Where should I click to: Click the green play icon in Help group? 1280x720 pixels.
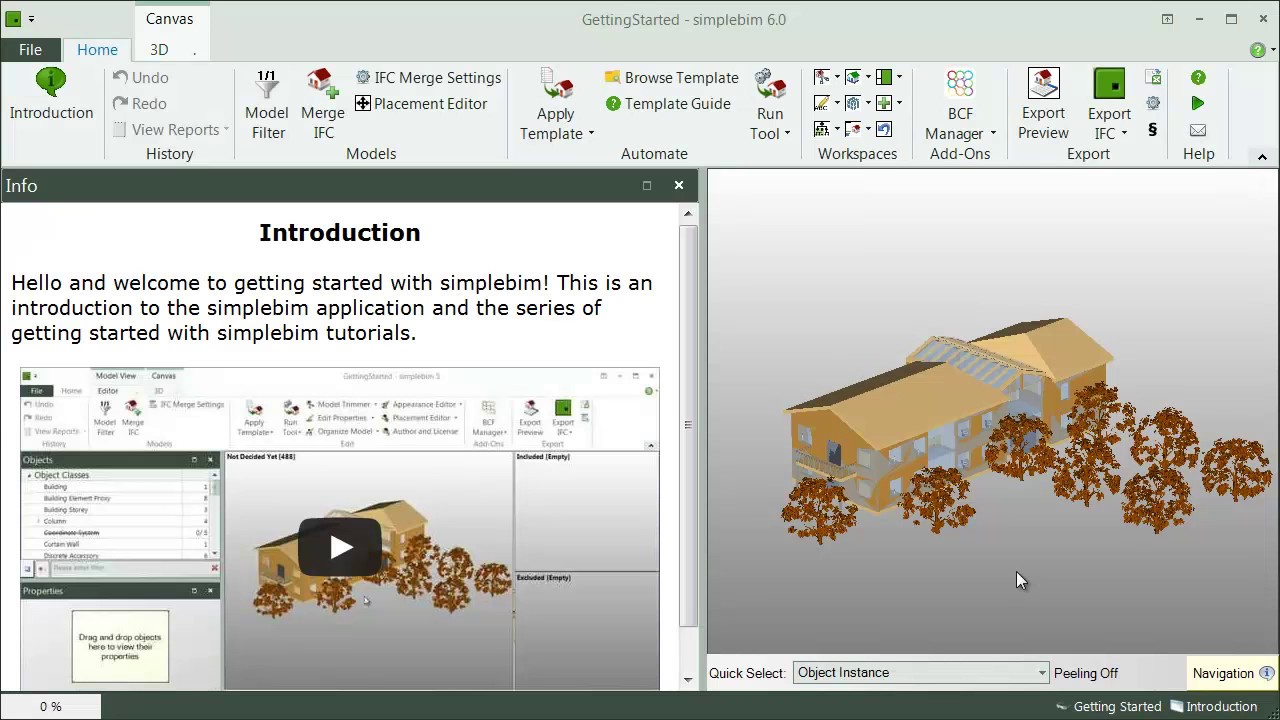[1198, 104]
